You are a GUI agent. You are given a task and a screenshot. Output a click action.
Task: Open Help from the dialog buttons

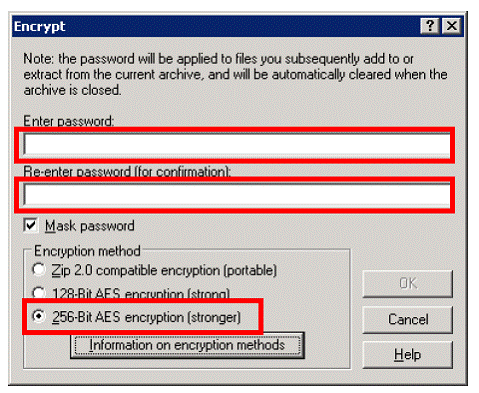[407, 354]
